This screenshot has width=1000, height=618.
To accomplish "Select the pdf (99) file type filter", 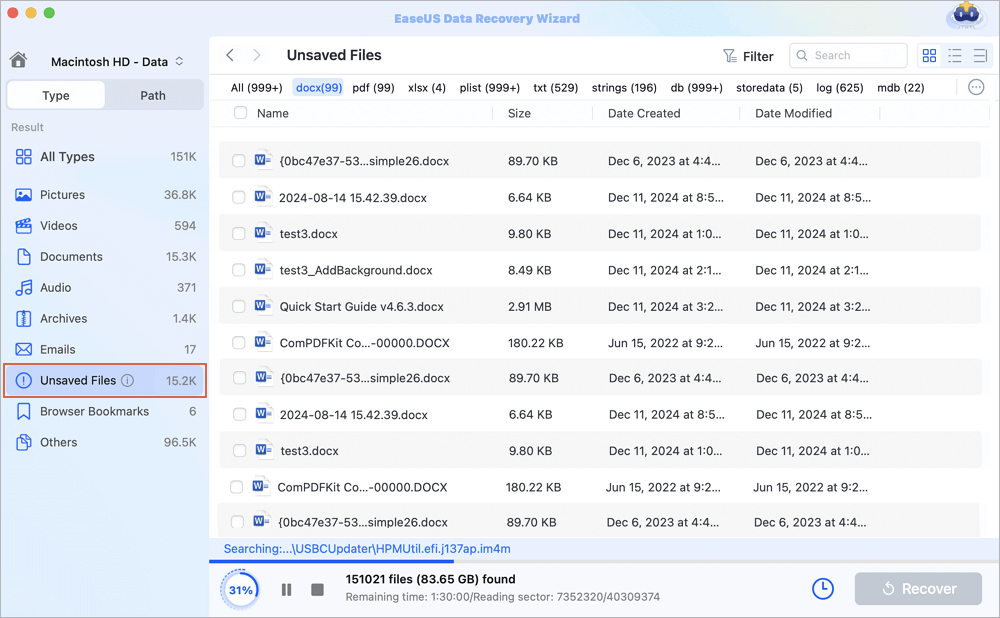I will click(373, 88).
